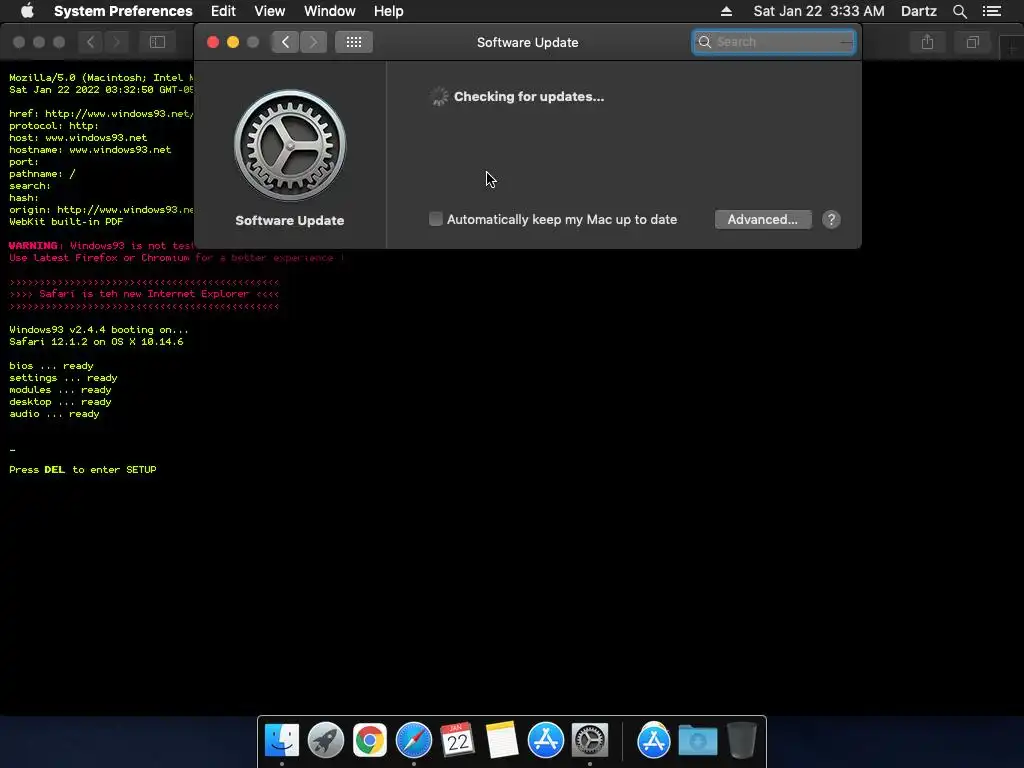Click the Advanced... button
Screen dimensions: 1024x768
pyautogui.click(x=763, y=219)
